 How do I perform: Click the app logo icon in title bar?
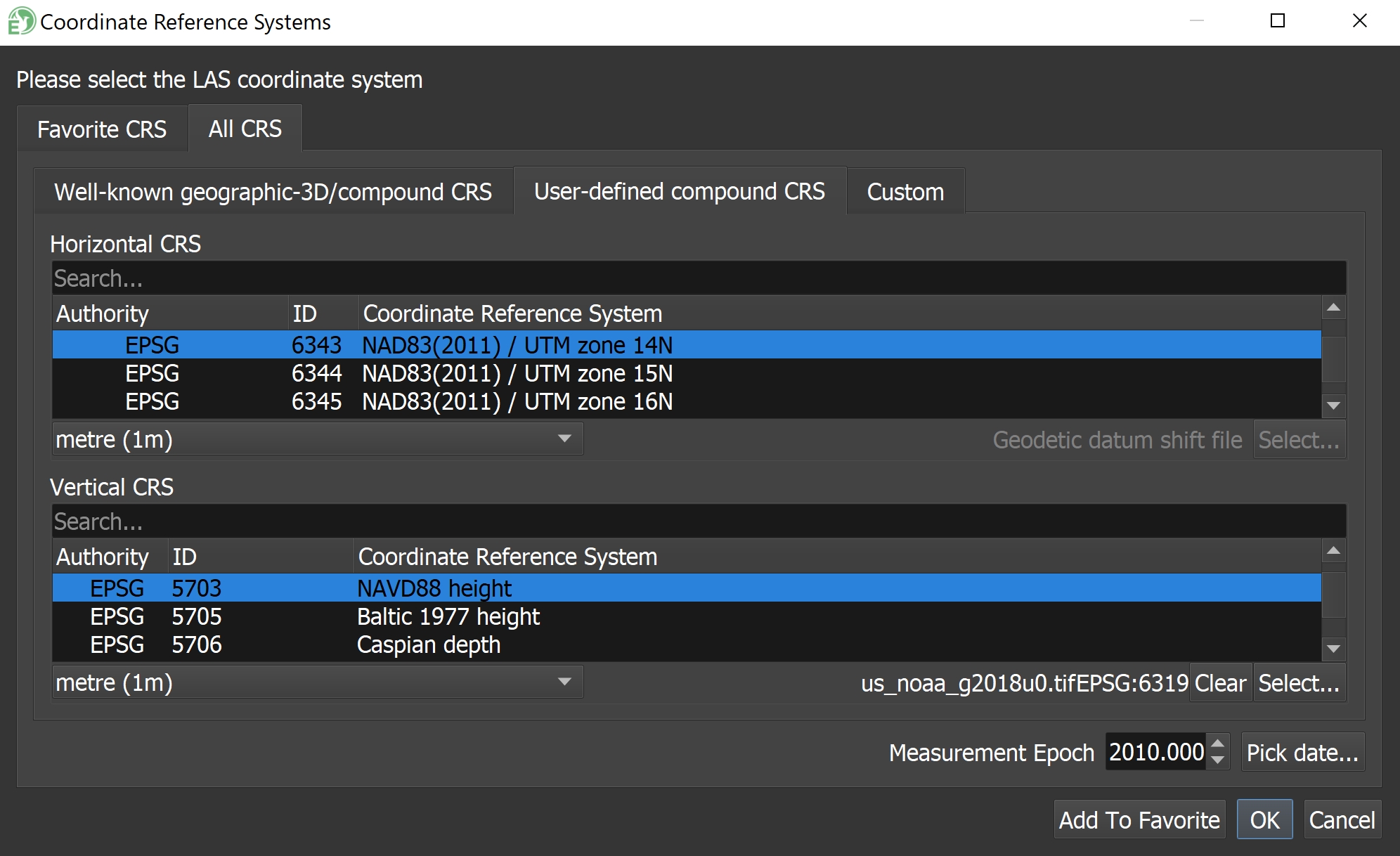pyautogui.click(x=21, y=21)
